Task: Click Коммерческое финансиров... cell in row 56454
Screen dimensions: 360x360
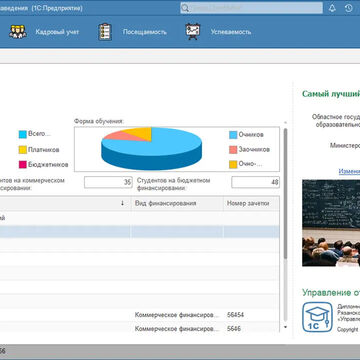Action: (177, 315)
